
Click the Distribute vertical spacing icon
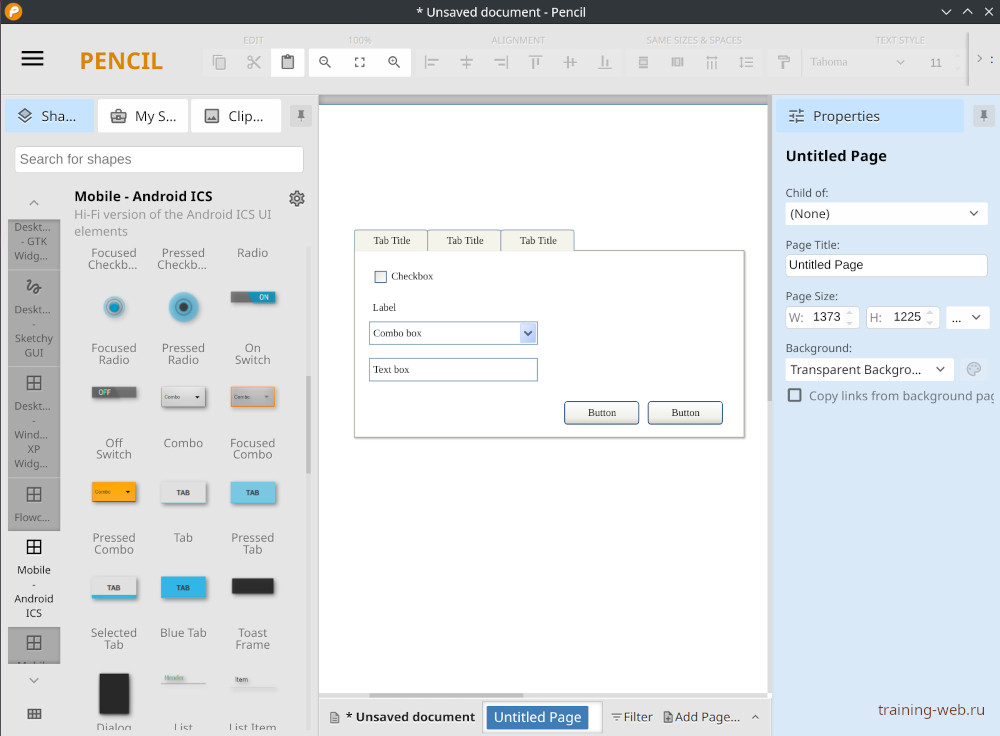coord(746,62)
